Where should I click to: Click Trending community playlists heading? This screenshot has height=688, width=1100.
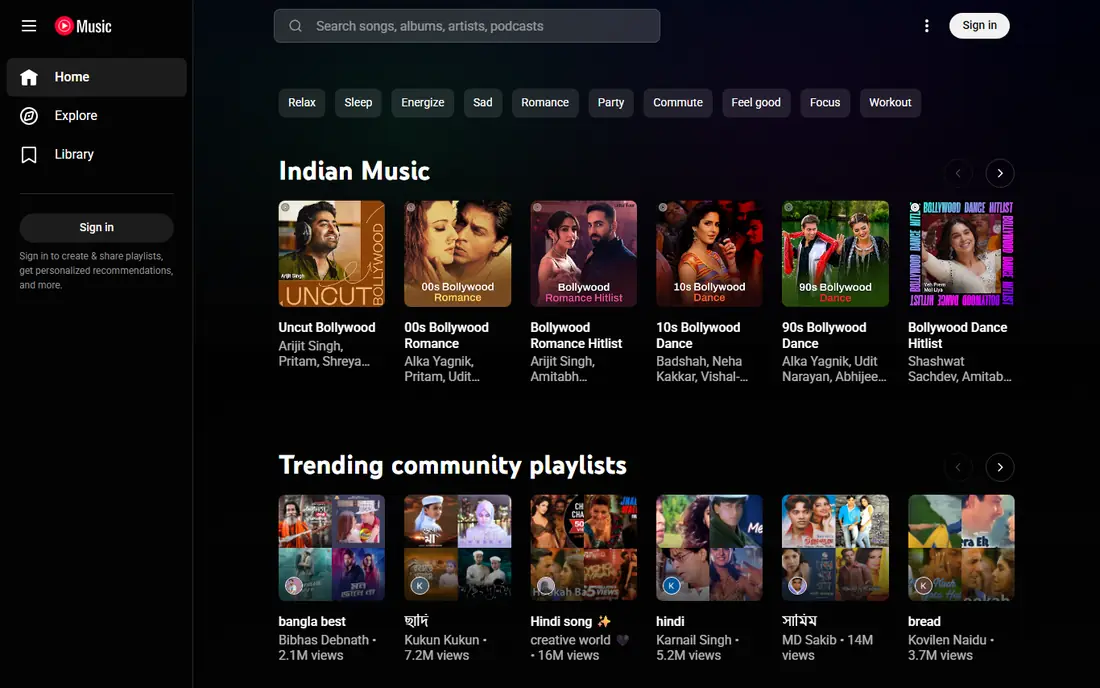[452, 465]
